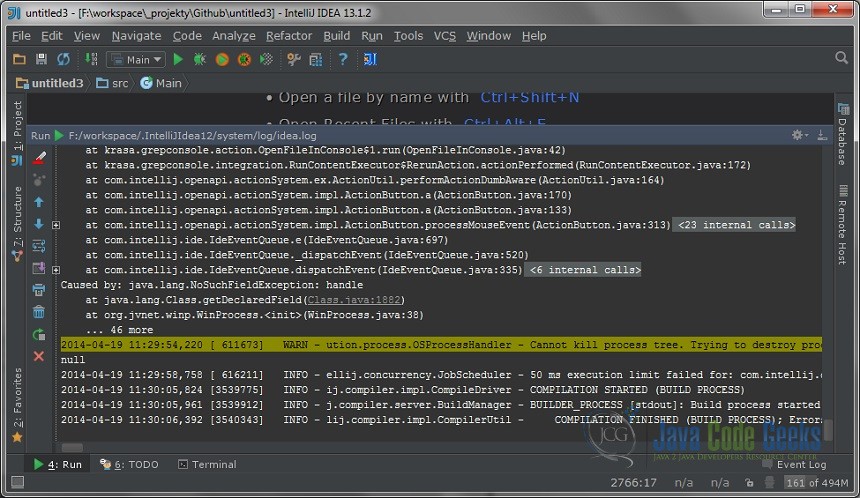Toggle Database tool window tab
This screenshot has width=860, height=498.
(x=842, y=133)
